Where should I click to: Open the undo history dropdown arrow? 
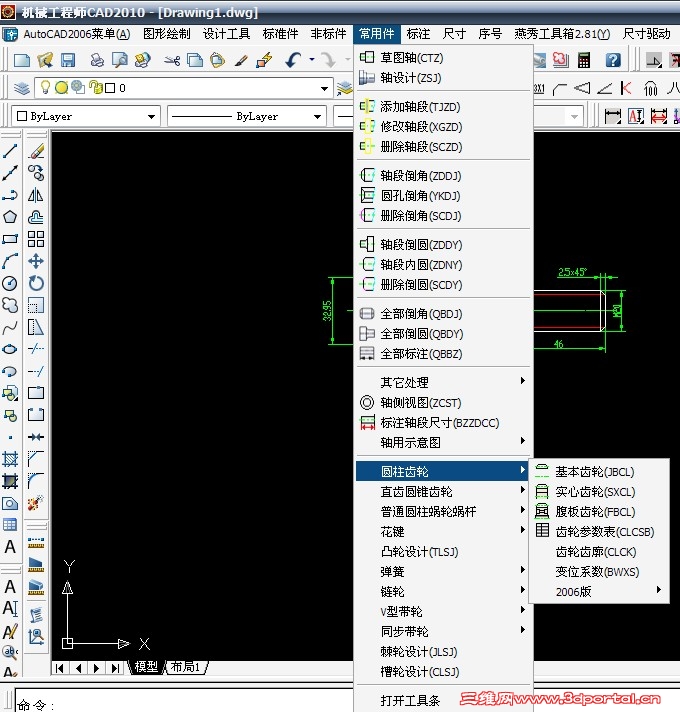click(x=312, y=59)
